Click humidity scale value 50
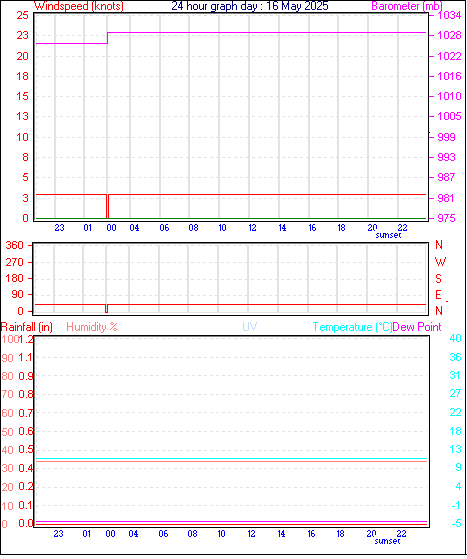467x559 pixels. click(x=7, y=432)
